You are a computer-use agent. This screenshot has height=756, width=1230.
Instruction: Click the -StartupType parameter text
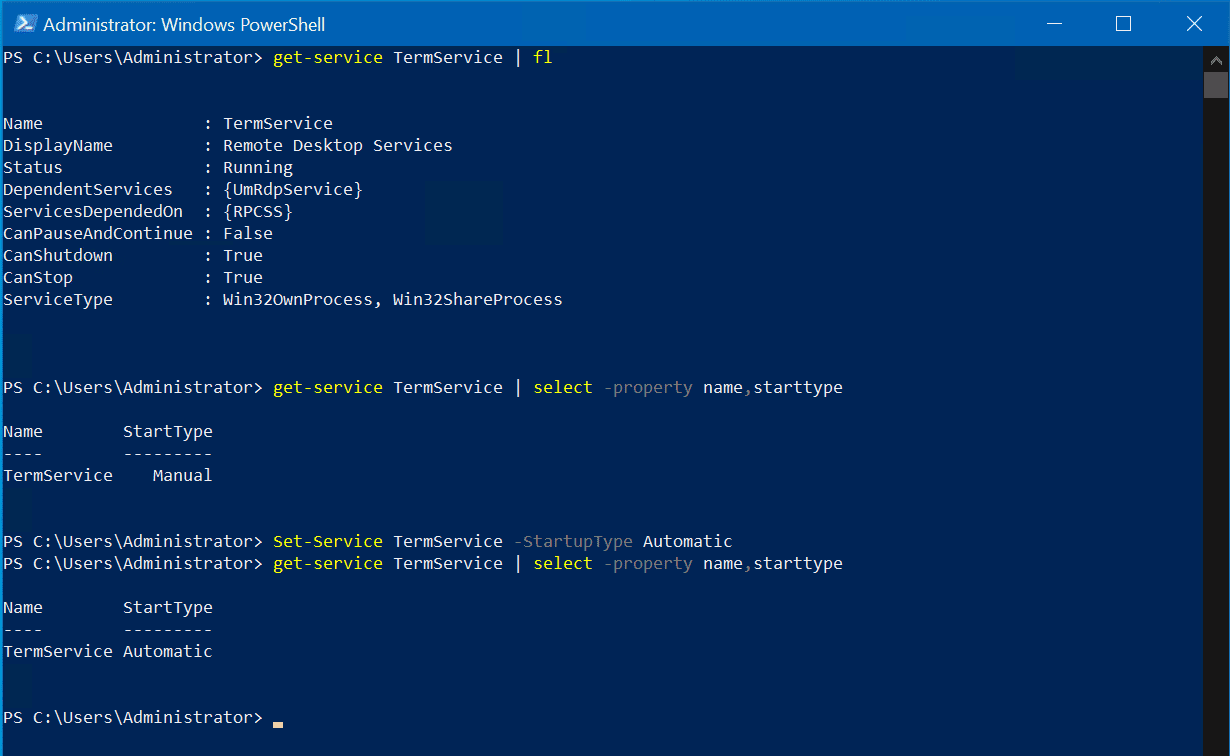(573, 541)
